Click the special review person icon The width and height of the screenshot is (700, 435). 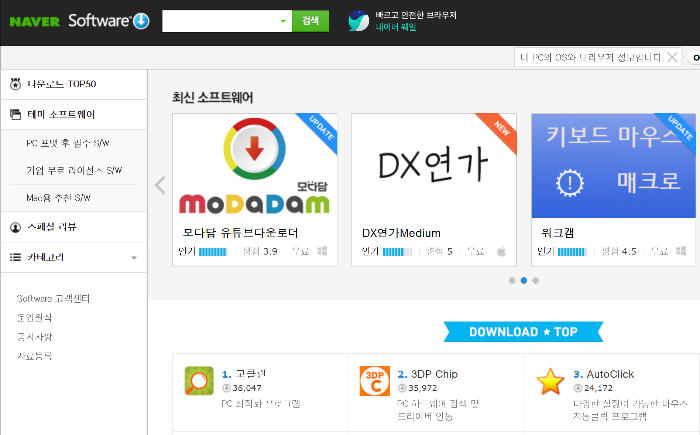pos(15,227)
